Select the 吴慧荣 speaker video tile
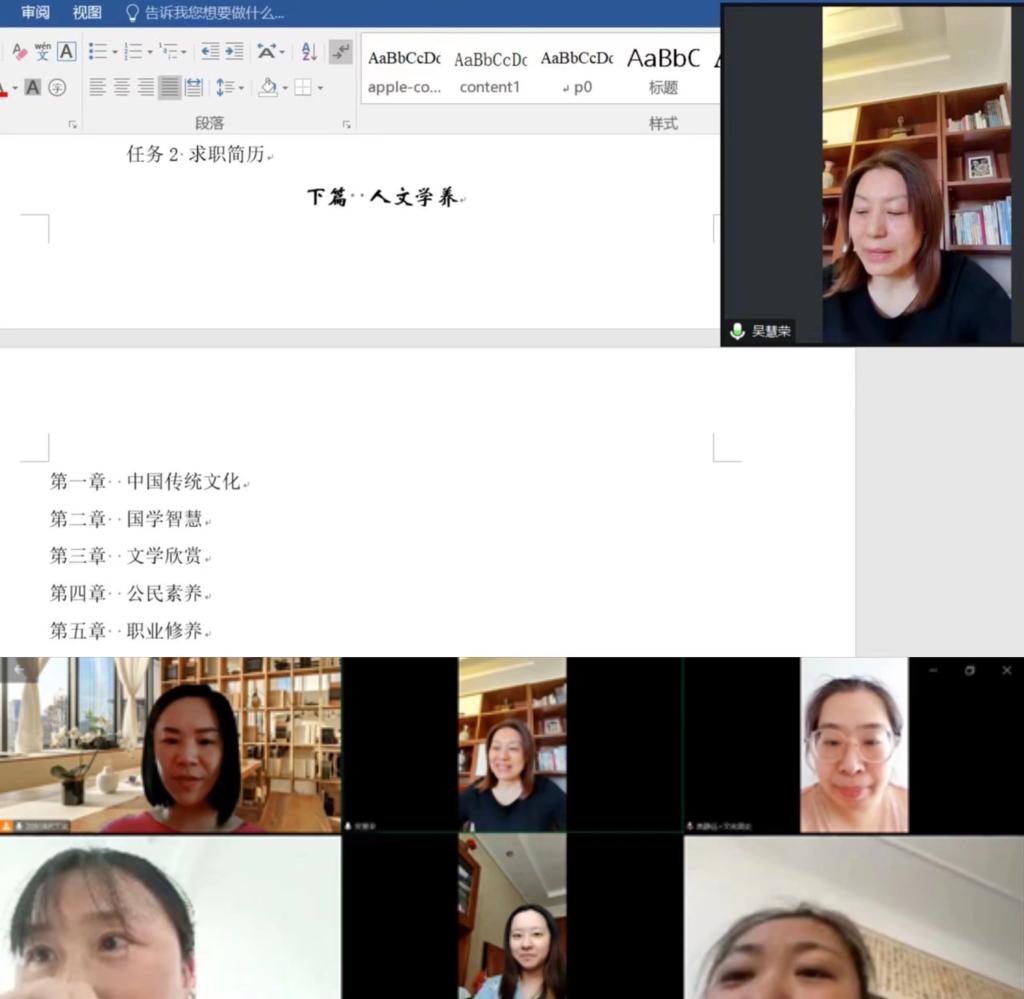Viewport: 1024px width, 999px height. (872, 175)
